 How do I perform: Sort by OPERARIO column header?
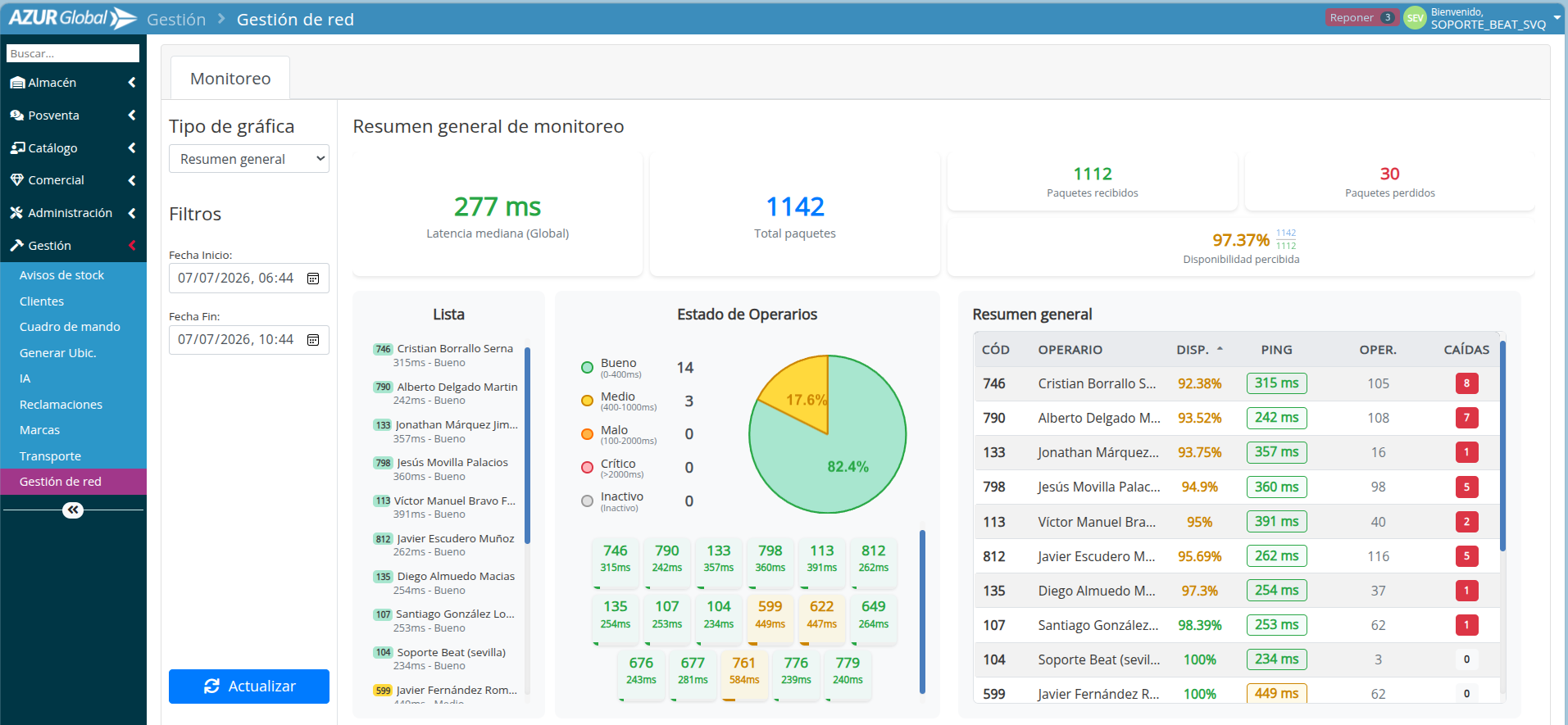coord(1070,350)
